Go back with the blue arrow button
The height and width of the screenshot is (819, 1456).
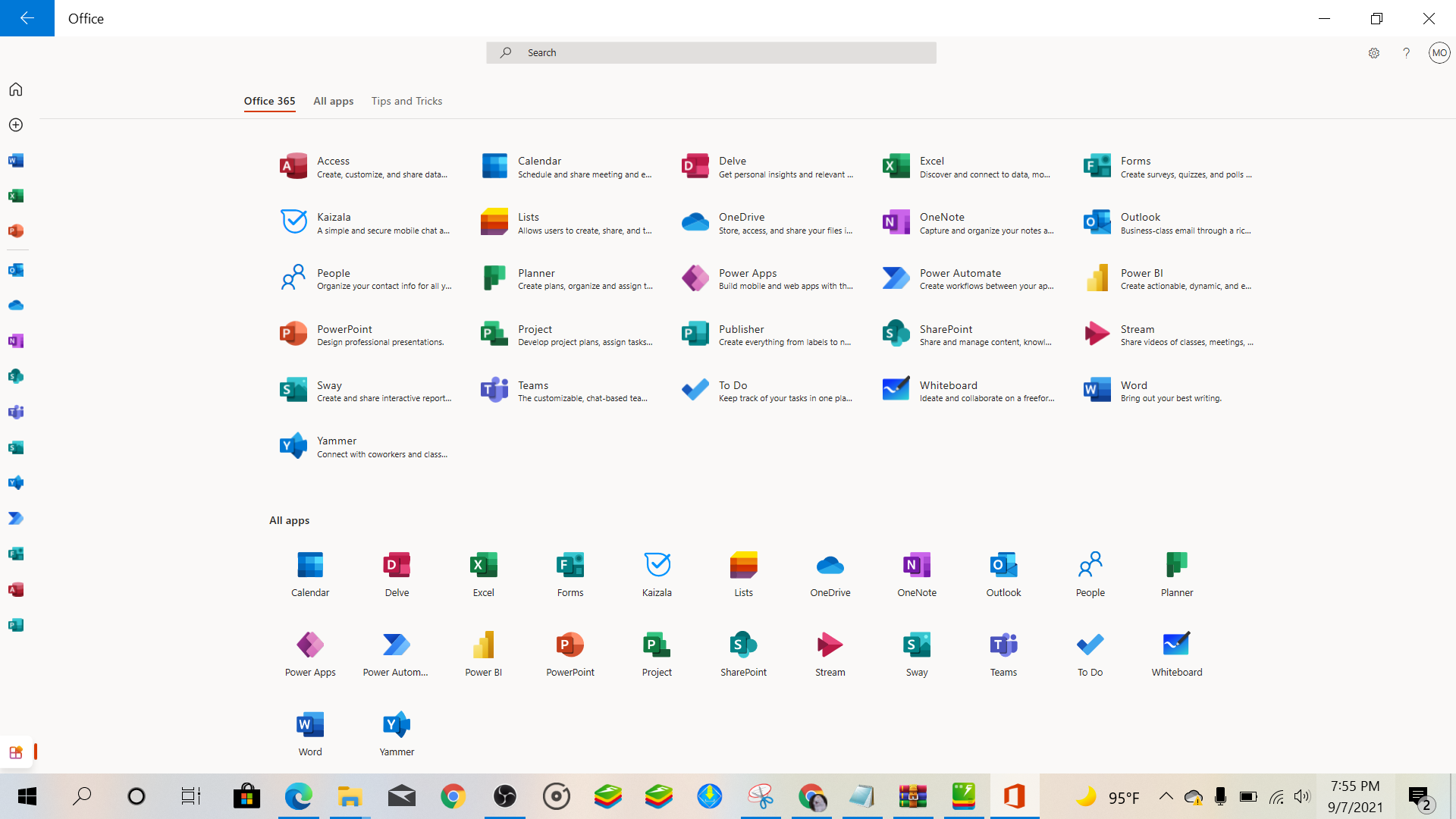[x=27, y=18]
